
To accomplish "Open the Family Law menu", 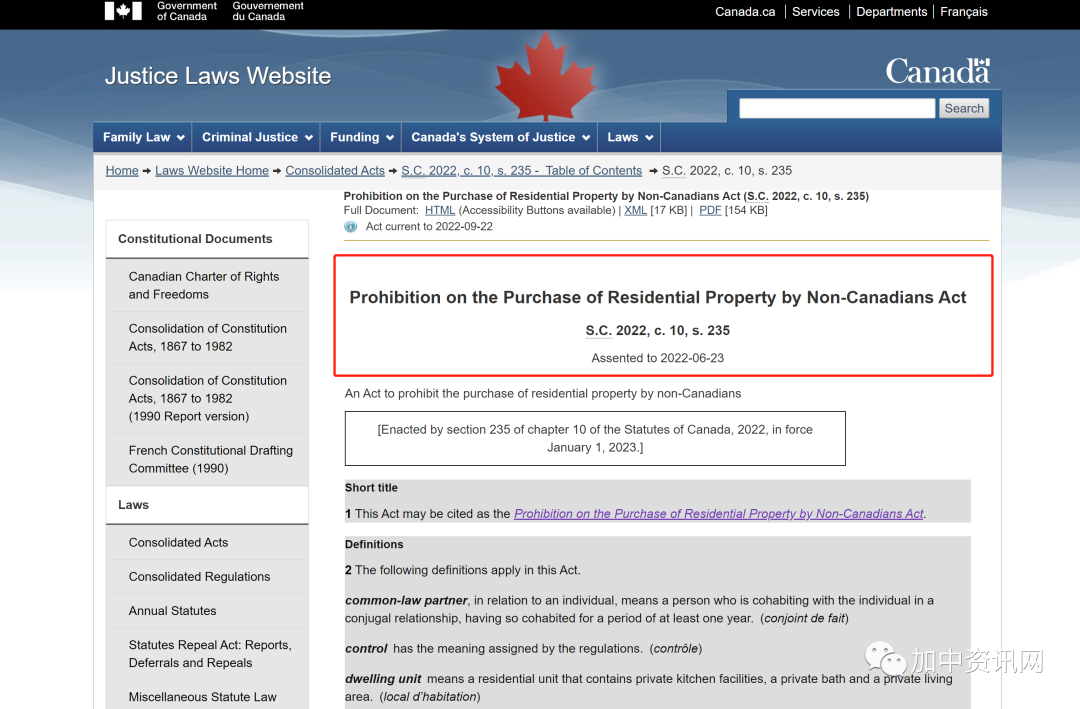I will [x=143, y=137].
